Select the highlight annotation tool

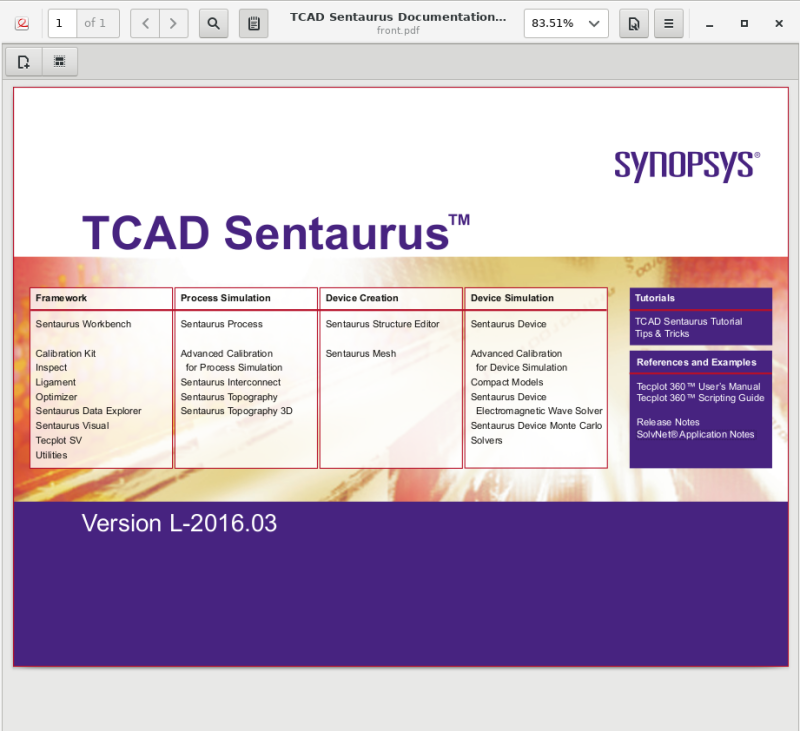[x=59, y=61]
